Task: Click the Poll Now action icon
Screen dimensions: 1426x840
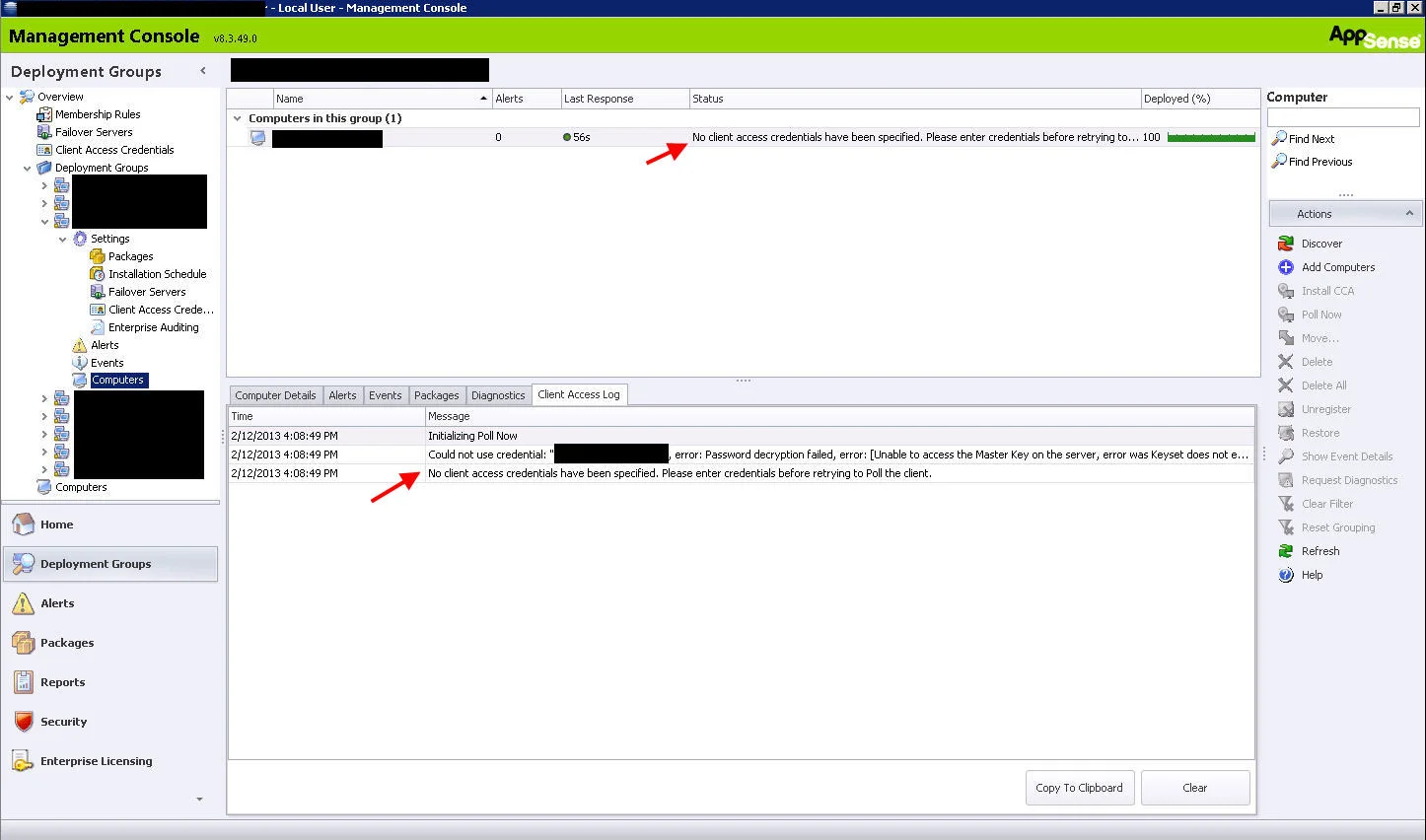Action: 1286,315
